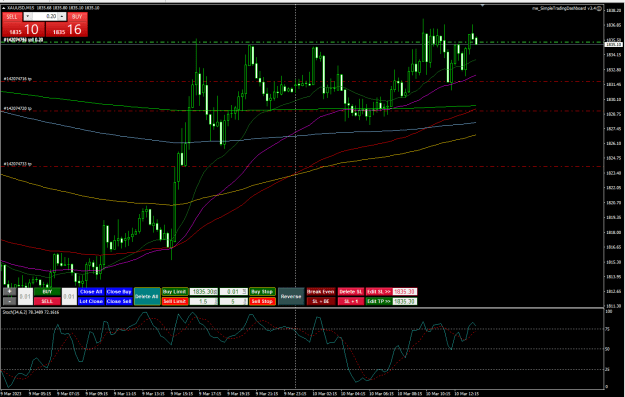The width and height of the screenshot is (625, 397).
Task: Click the 9 Mar 2023 time-axis label
Action: coord(12,393)
